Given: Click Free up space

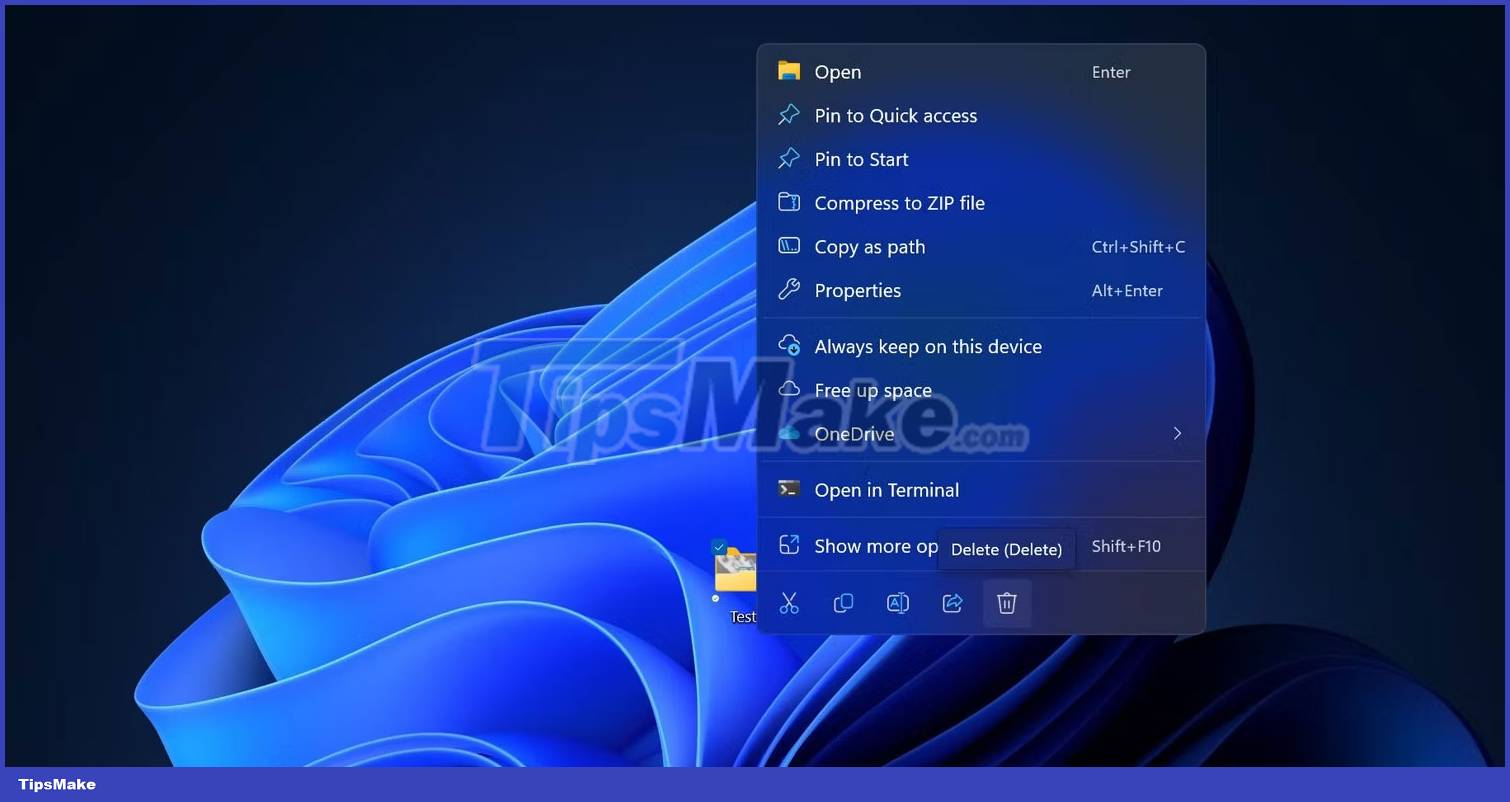Looking at the screenshot, I should click(873, 390).
